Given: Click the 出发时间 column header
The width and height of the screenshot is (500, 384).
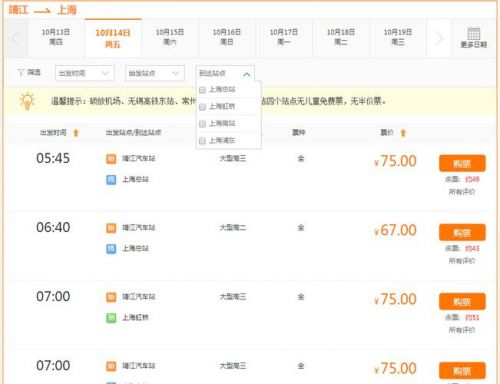Looking at the screenshot, I should [53, 133].
